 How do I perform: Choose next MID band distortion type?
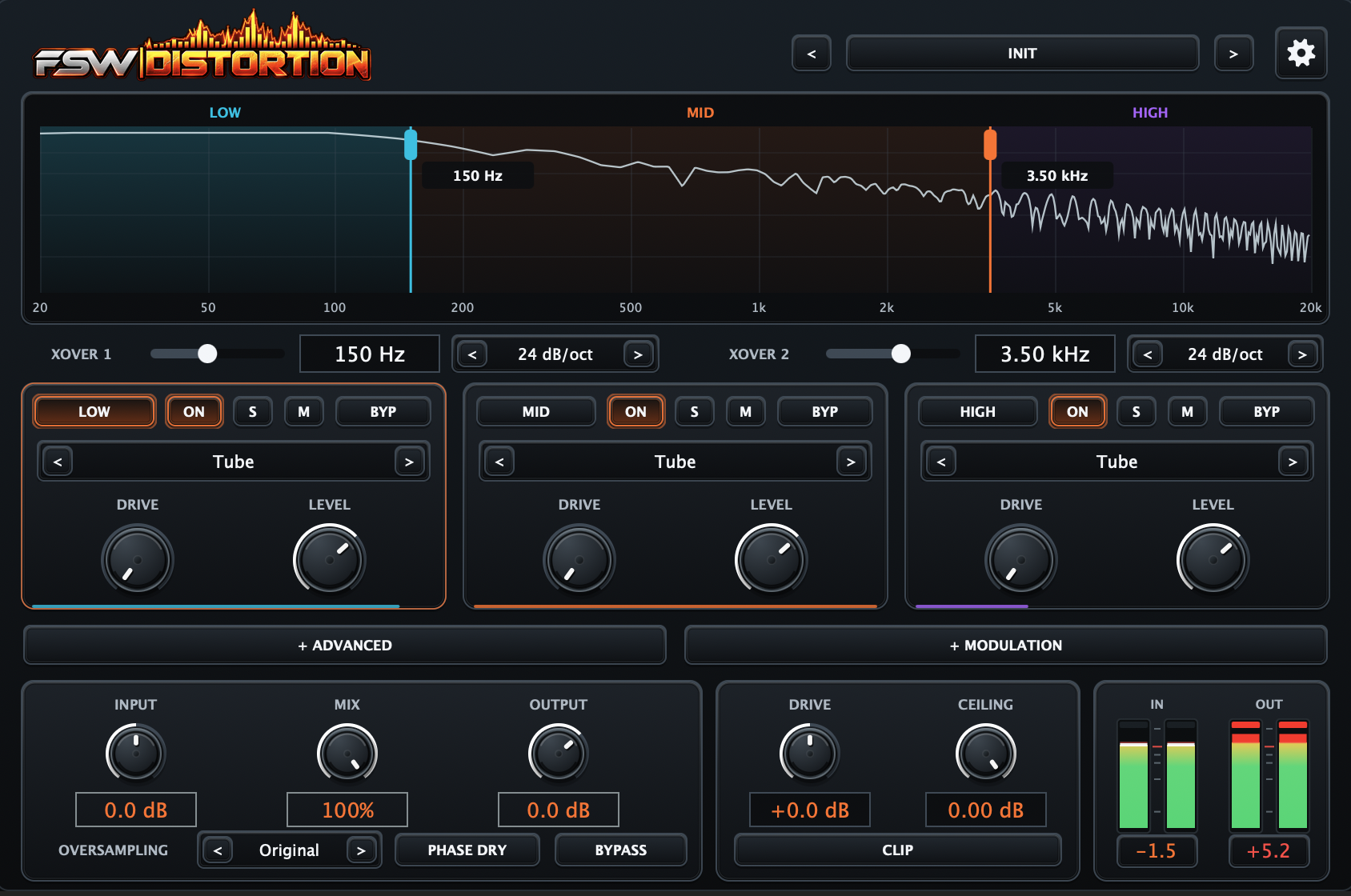coord(851,462)
